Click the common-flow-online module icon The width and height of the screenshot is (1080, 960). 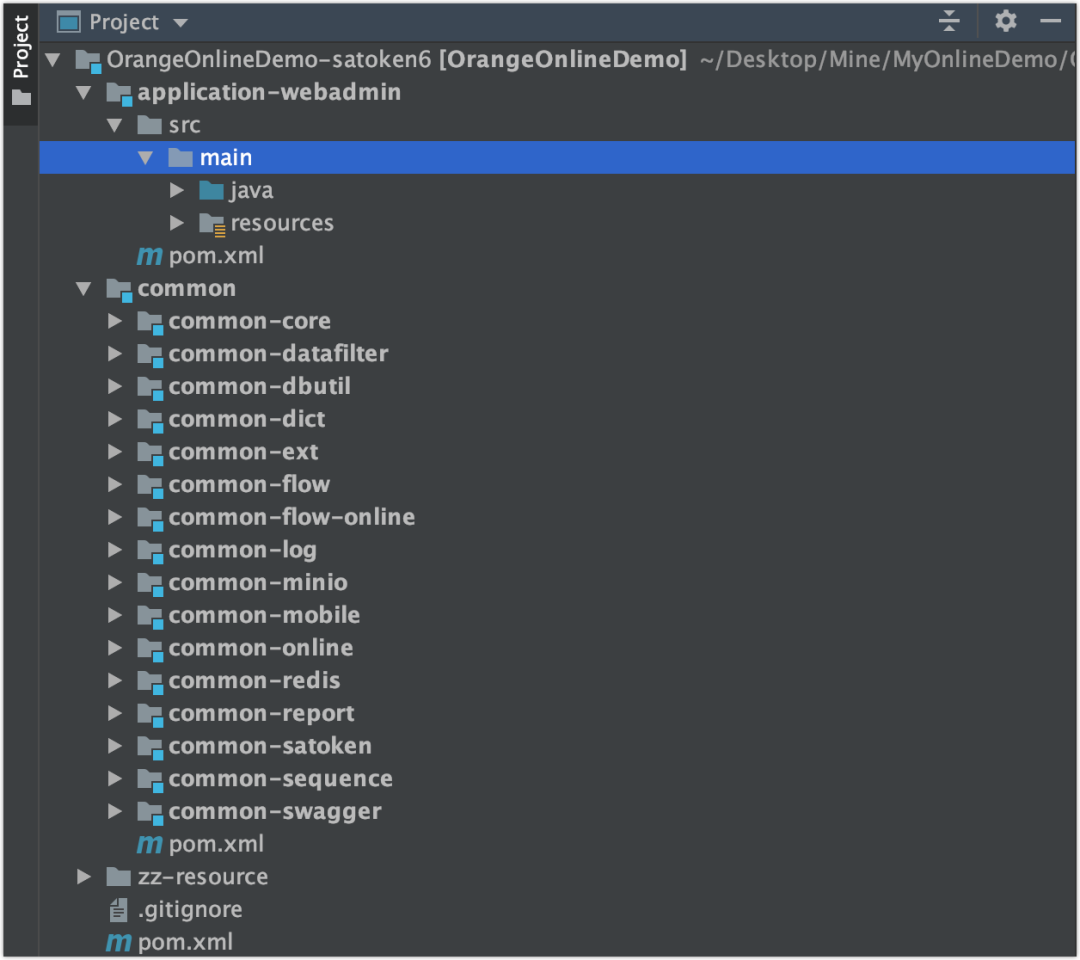click(149, 519)
